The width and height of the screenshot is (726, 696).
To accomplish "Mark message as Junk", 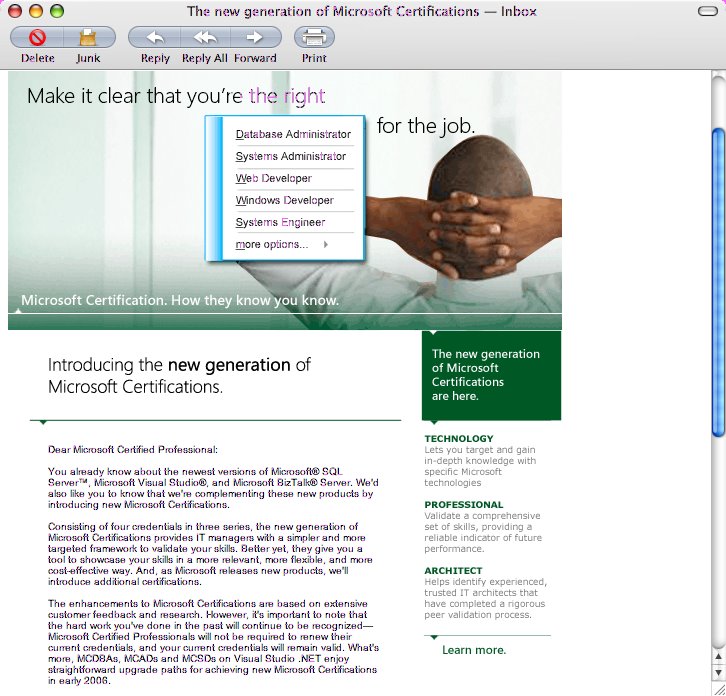I will click(88, 38).
